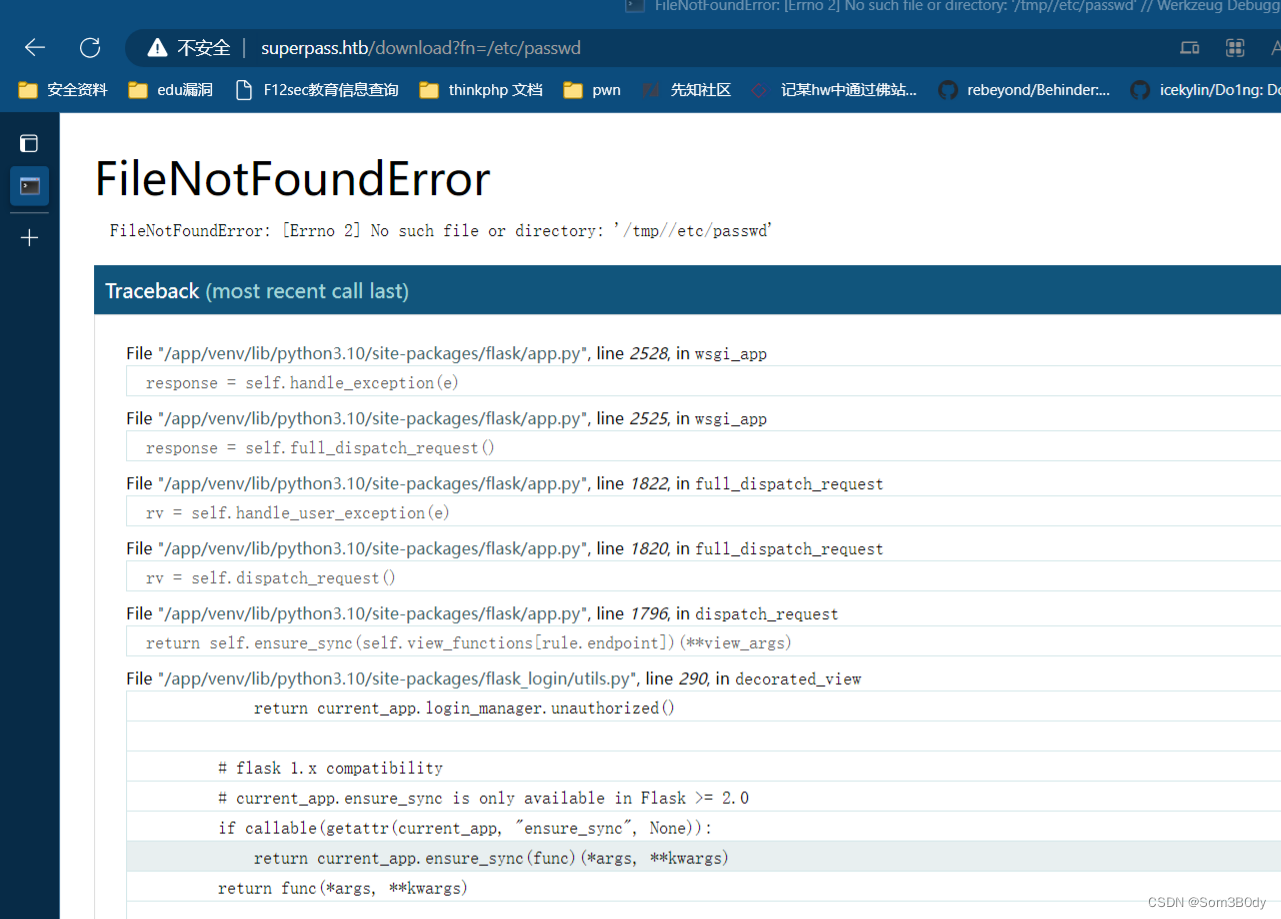
Task: Click the app.py line 2528 wsgi_app frame title
Action: 446,354
